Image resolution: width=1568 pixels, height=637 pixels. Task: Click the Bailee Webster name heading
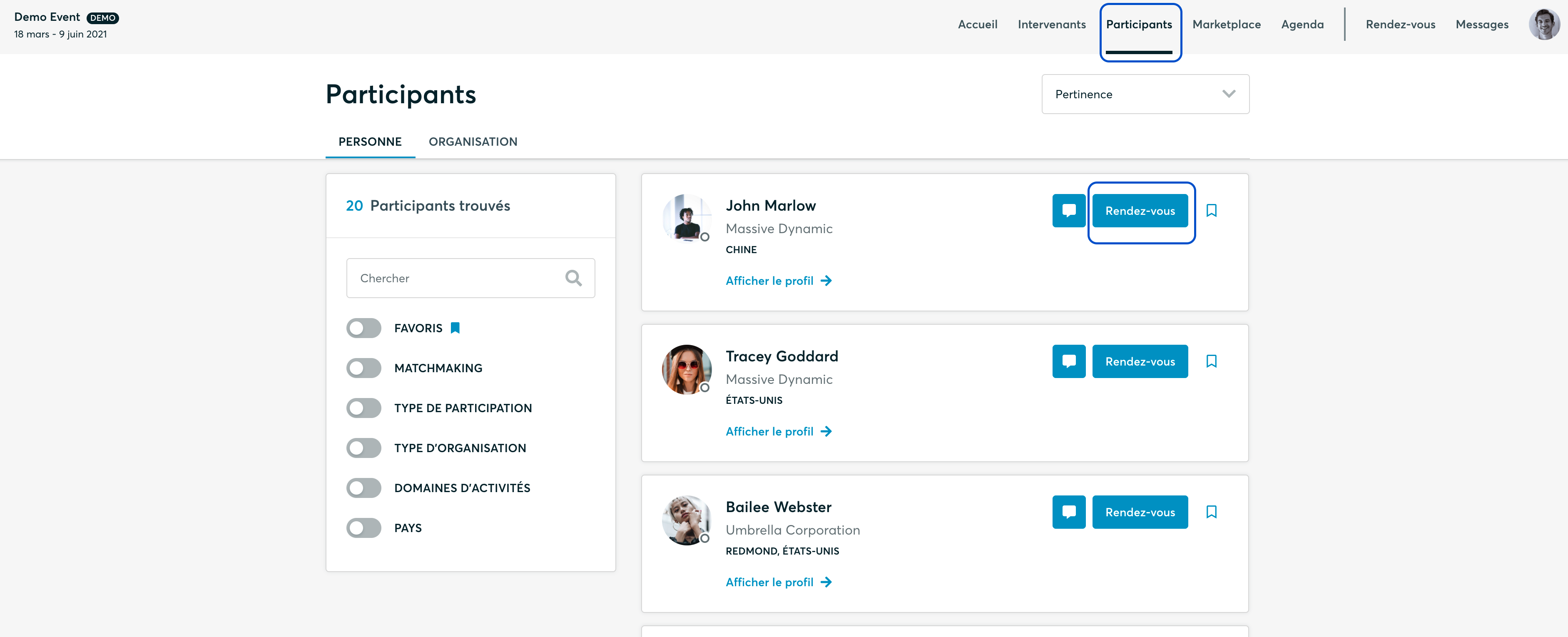(x=778, y=508)
